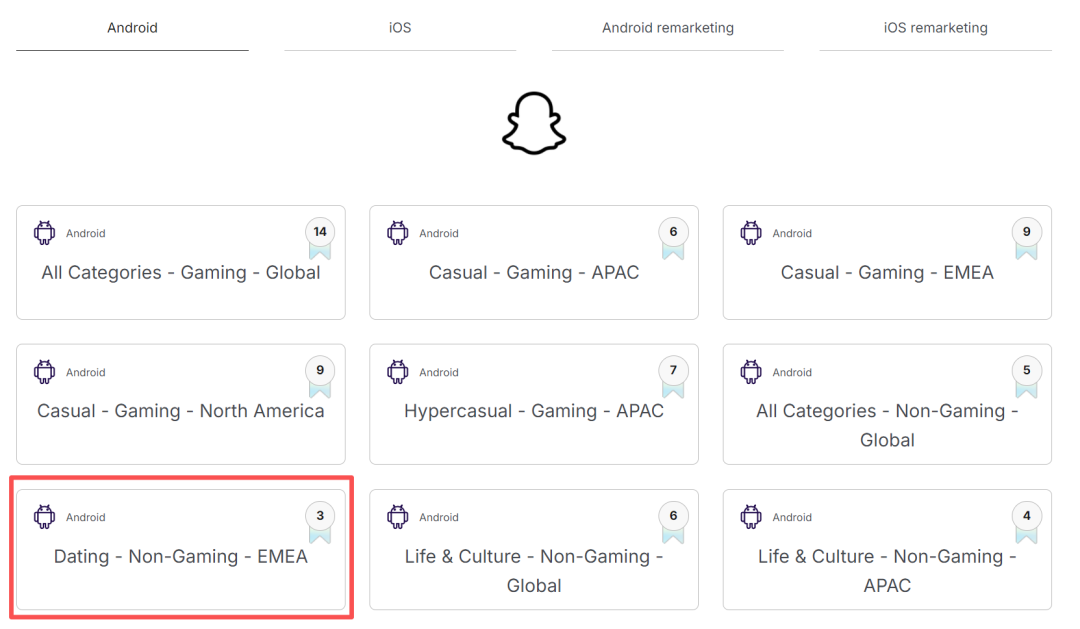
Task: Click rank 4 badge on Life & Culture APAC
Action: tap(1026, 522)
